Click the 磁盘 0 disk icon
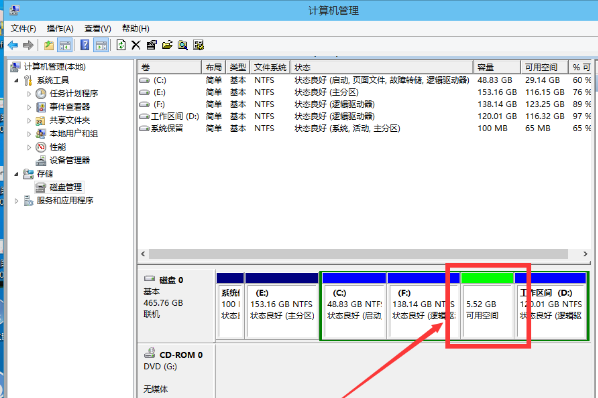 coord(150,279)
